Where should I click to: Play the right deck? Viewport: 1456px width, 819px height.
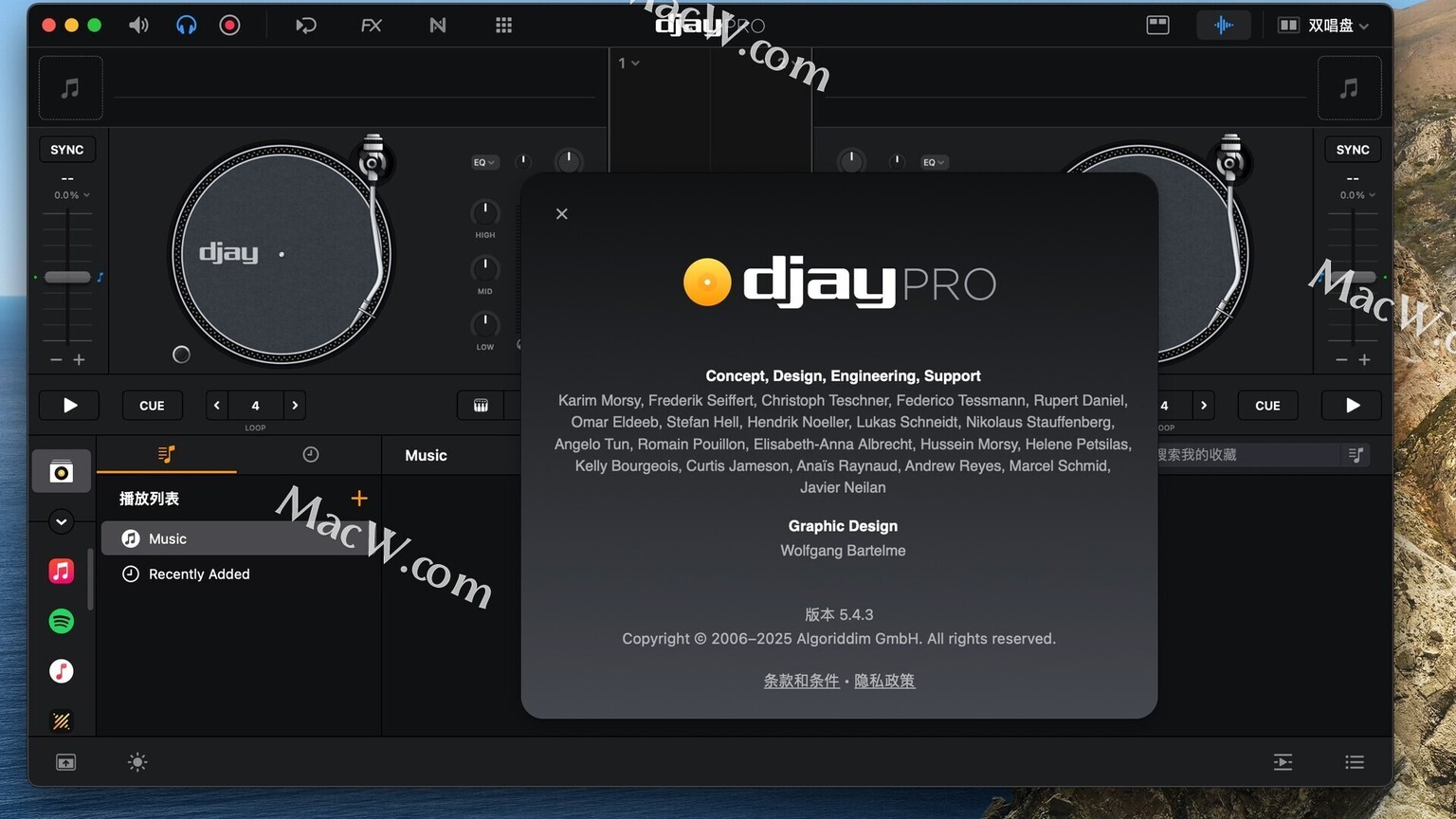[1352, 406]
